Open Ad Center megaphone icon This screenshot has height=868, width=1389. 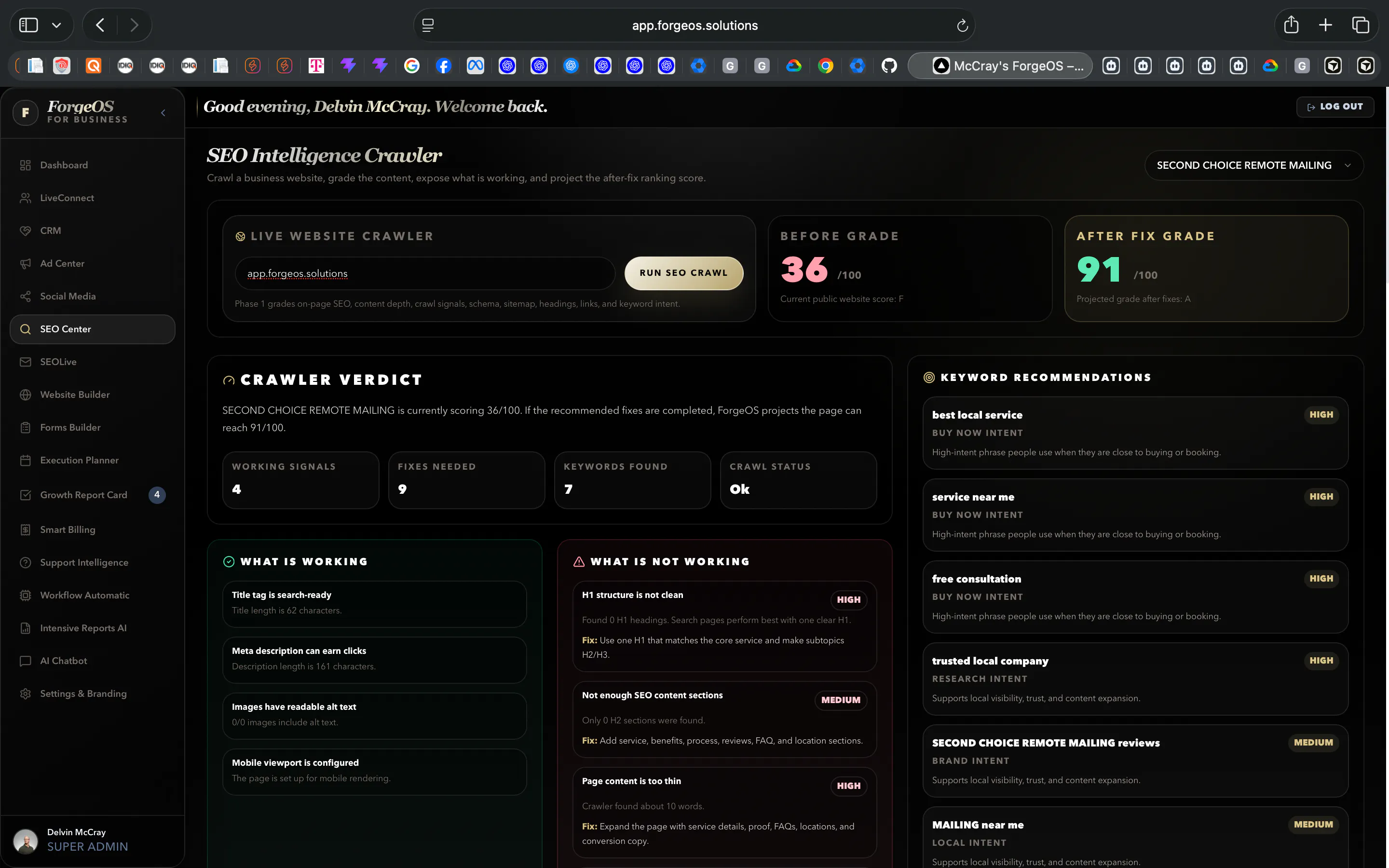coord(25,263)
